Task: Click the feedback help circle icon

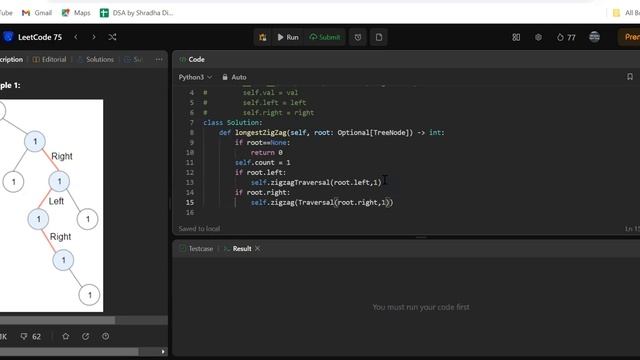Action: (105, 336)
